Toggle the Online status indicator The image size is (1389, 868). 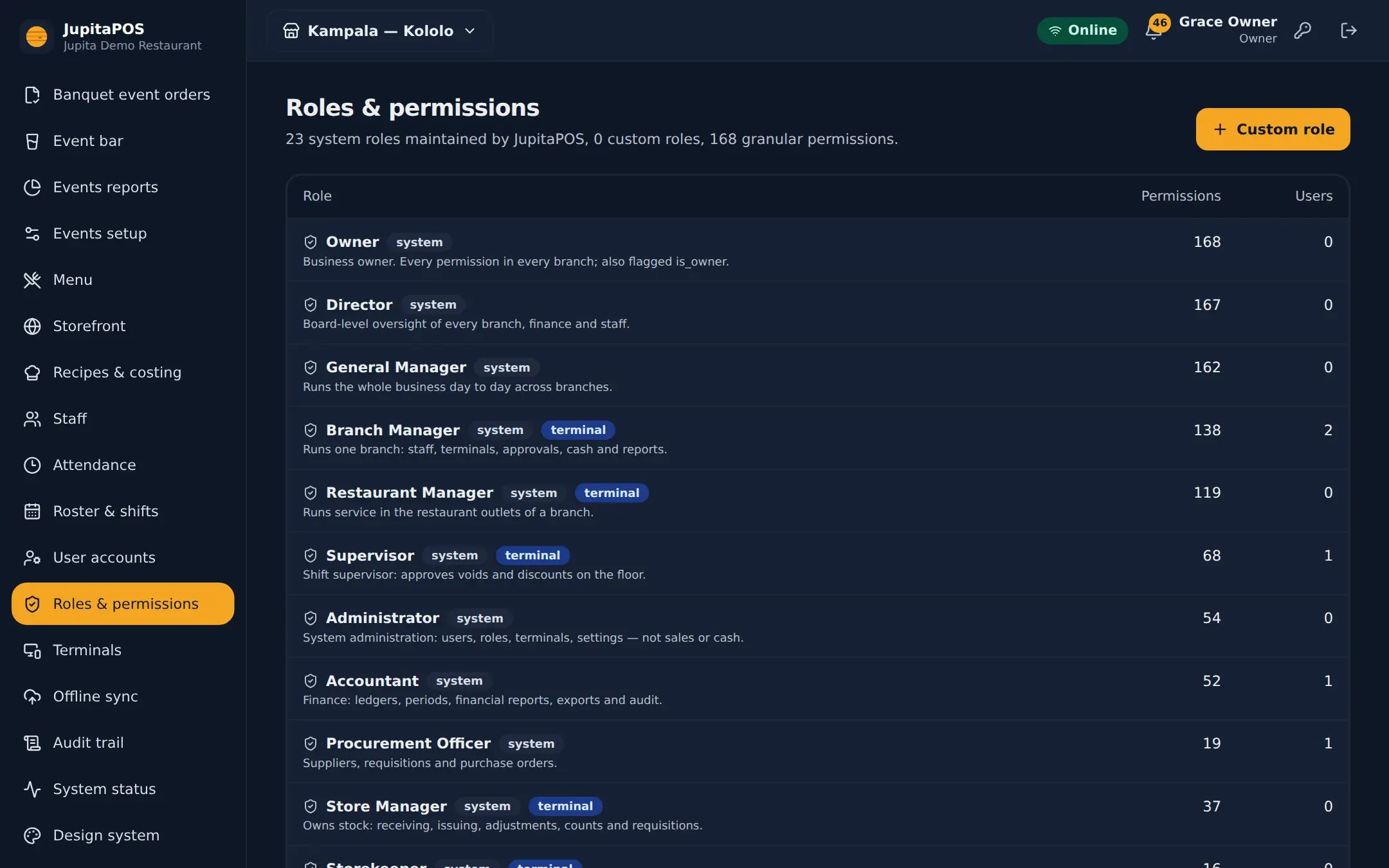[x=1082, y=30]
